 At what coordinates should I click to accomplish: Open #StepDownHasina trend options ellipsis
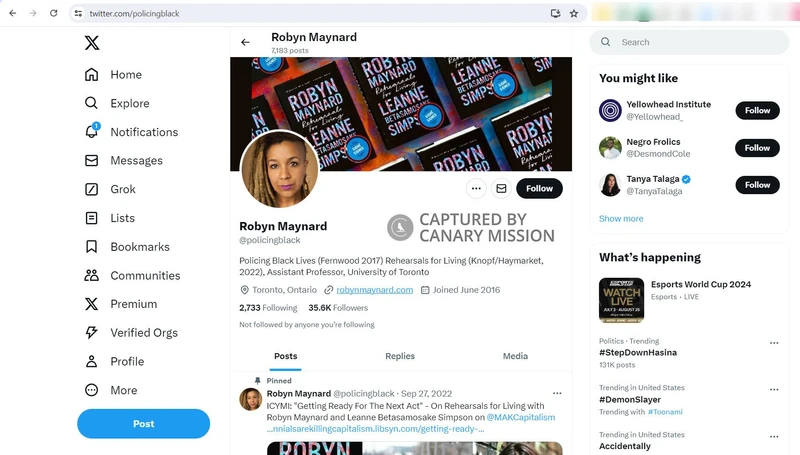tap(774, 343)
